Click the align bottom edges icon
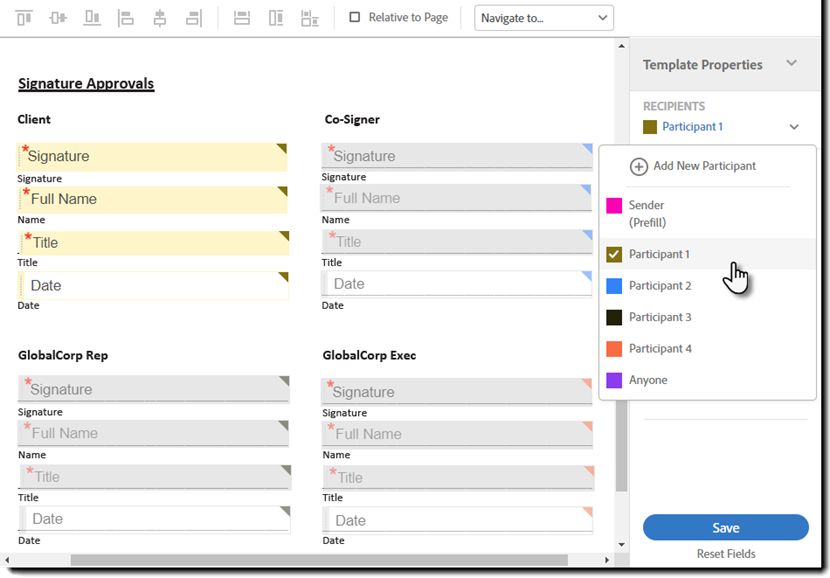 tap(92, 18)
